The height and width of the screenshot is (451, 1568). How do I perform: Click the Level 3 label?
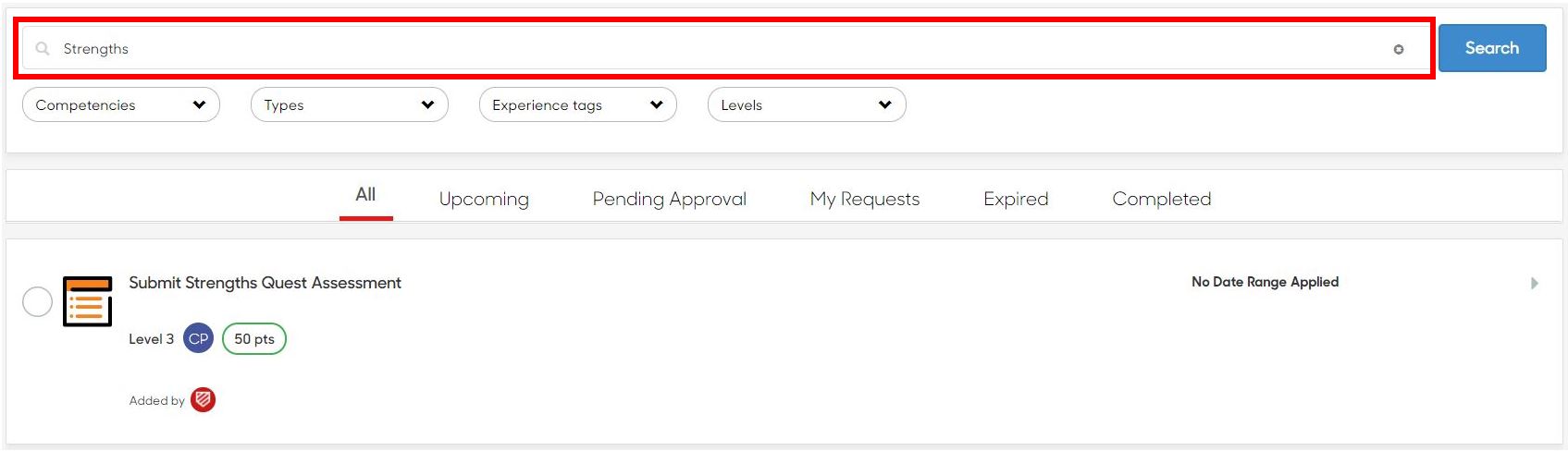click(151, 339)
